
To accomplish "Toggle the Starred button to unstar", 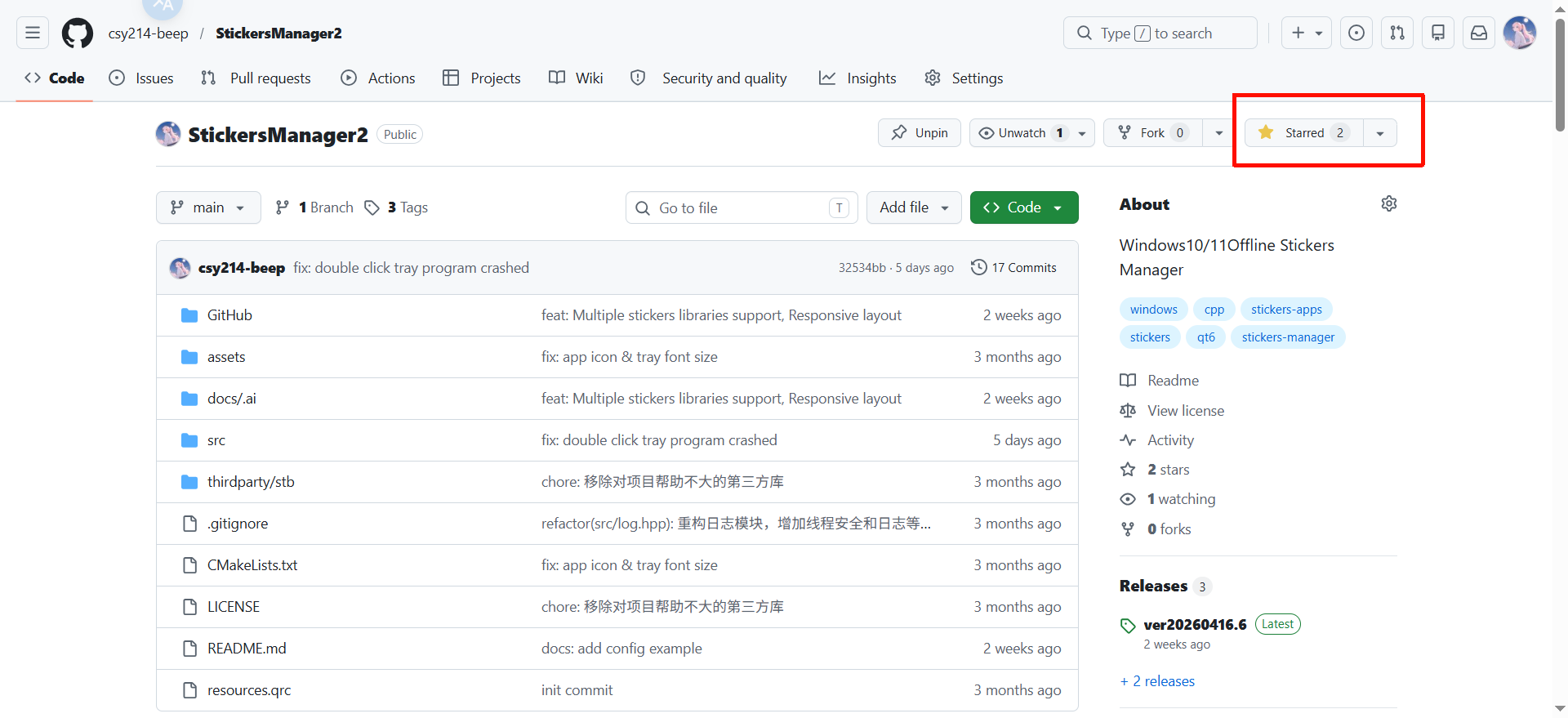I will coord(1303,133).
